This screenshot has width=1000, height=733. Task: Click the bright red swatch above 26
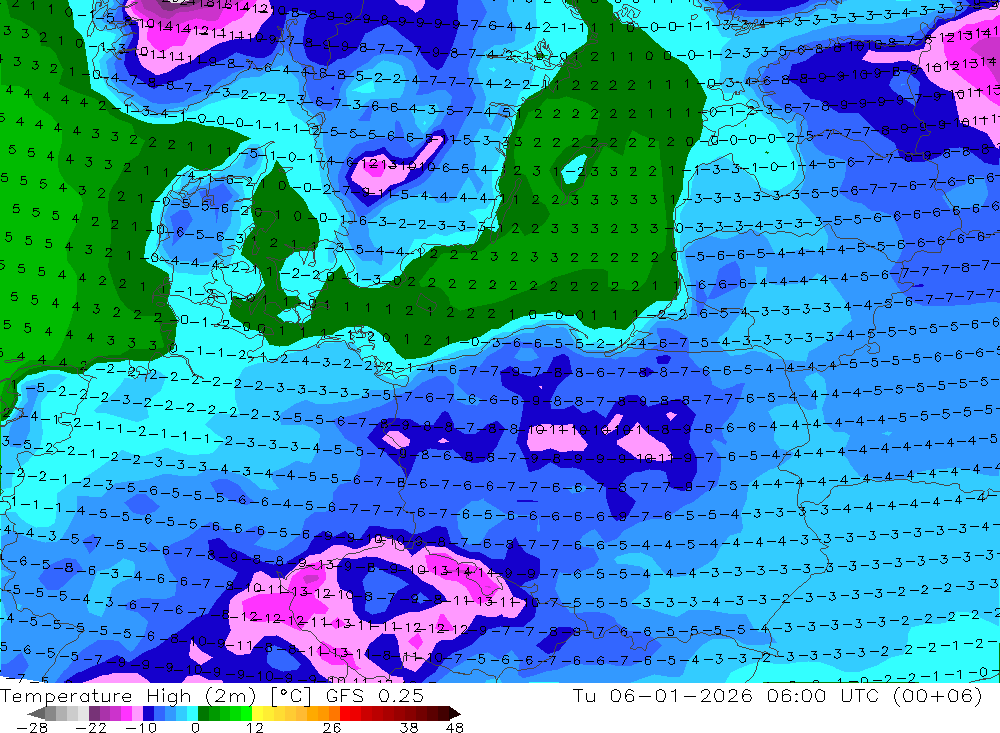point(345,714)
